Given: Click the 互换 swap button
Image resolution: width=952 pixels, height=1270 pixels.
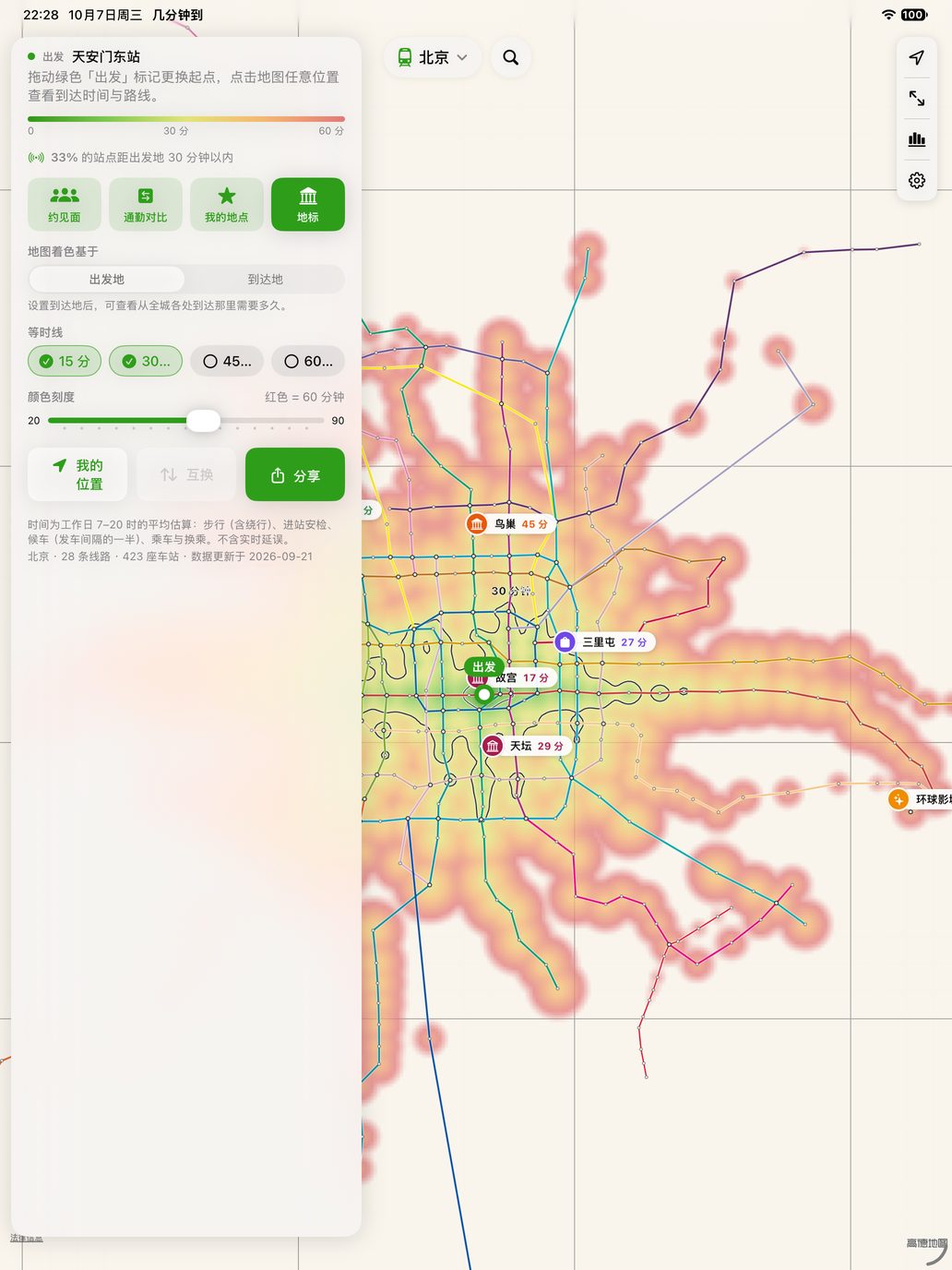Looking at the screenshot, I should (x=186, y=474).
